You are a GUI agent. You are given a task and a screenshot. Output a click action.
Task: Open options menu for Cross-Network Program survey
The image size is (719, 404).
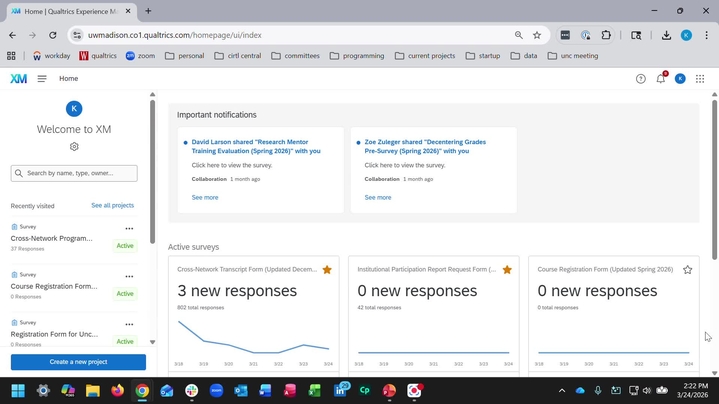point(129,229)
